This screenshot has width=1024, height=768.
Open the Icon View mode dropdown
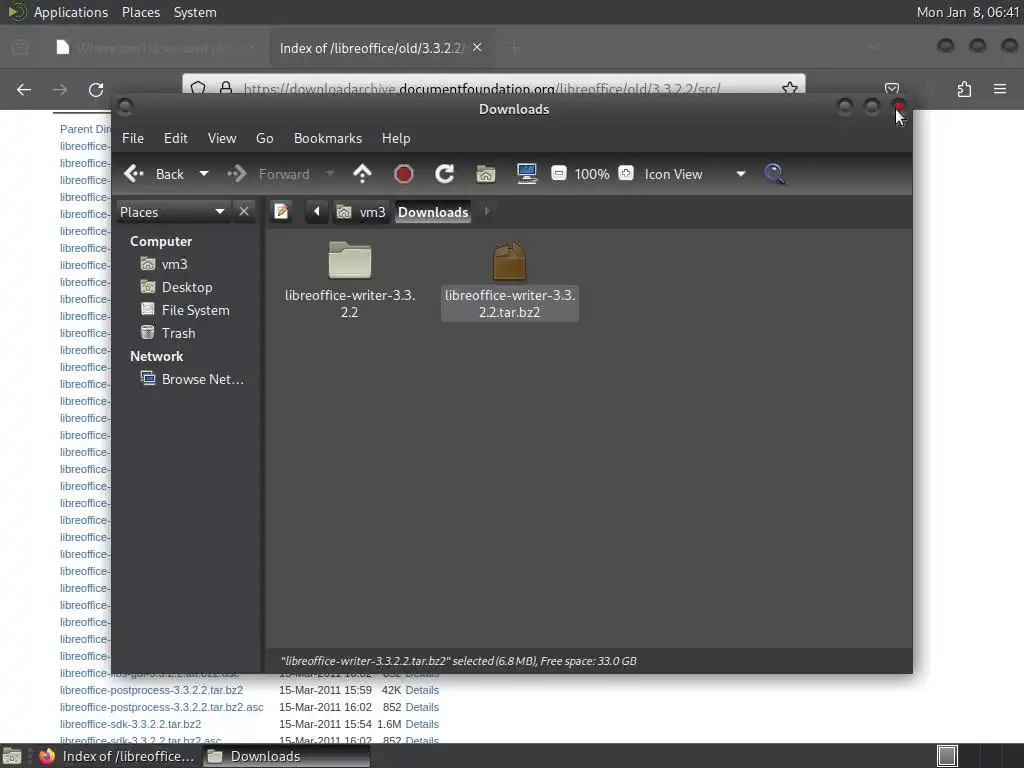695,174
